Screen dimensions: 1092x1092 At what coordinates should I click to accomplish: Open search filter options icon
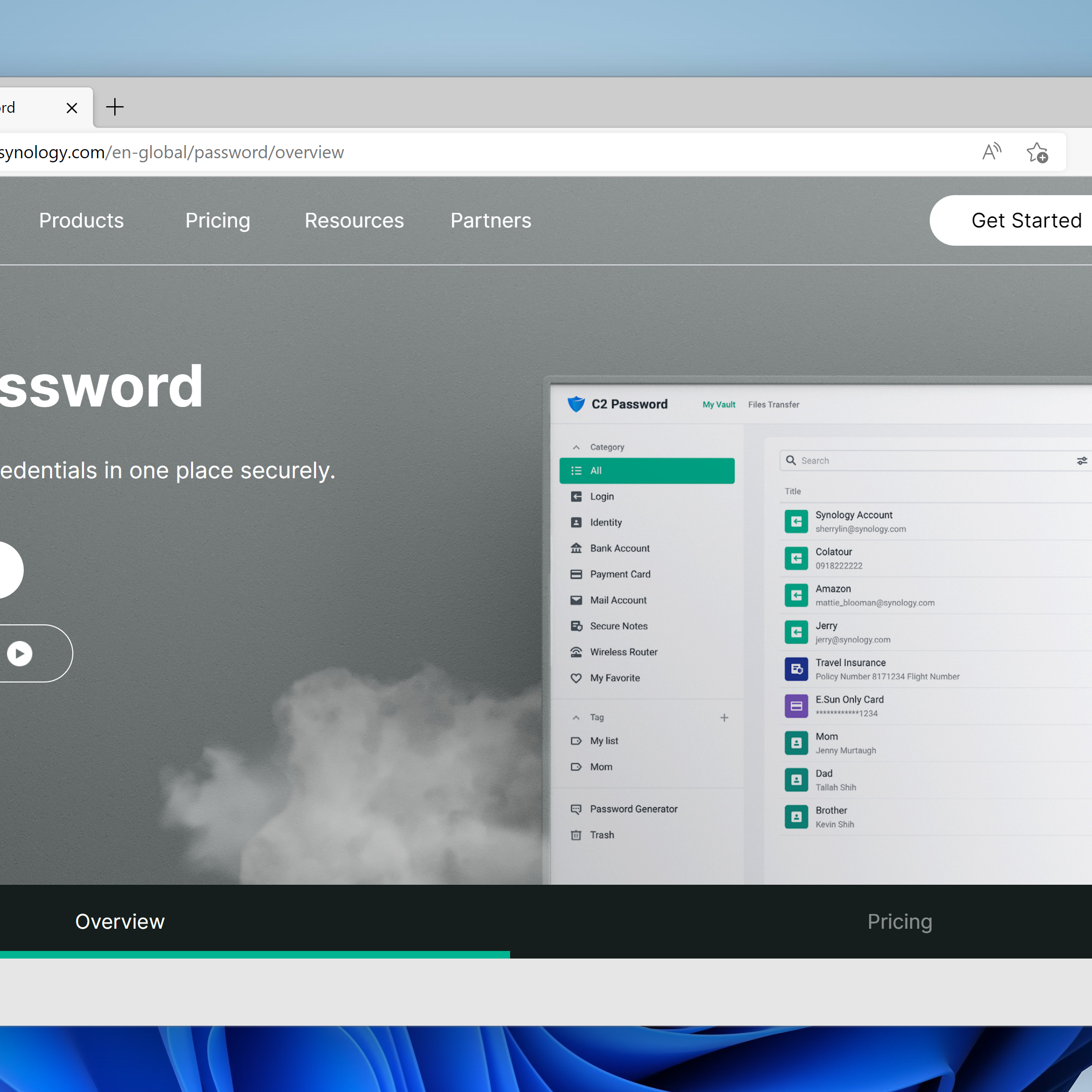point(1082,461)
